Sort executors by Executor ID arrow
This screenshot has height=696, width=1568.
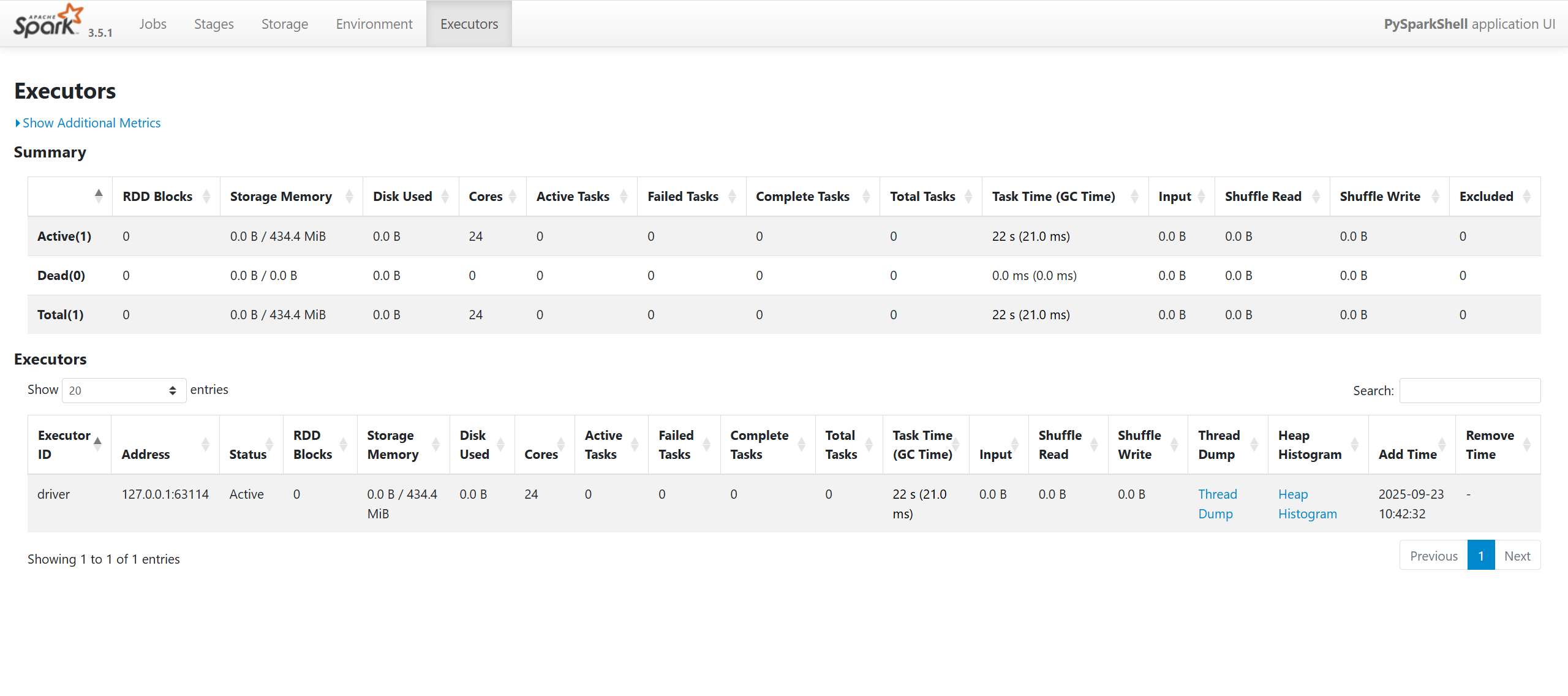click(x=97, y=445)
